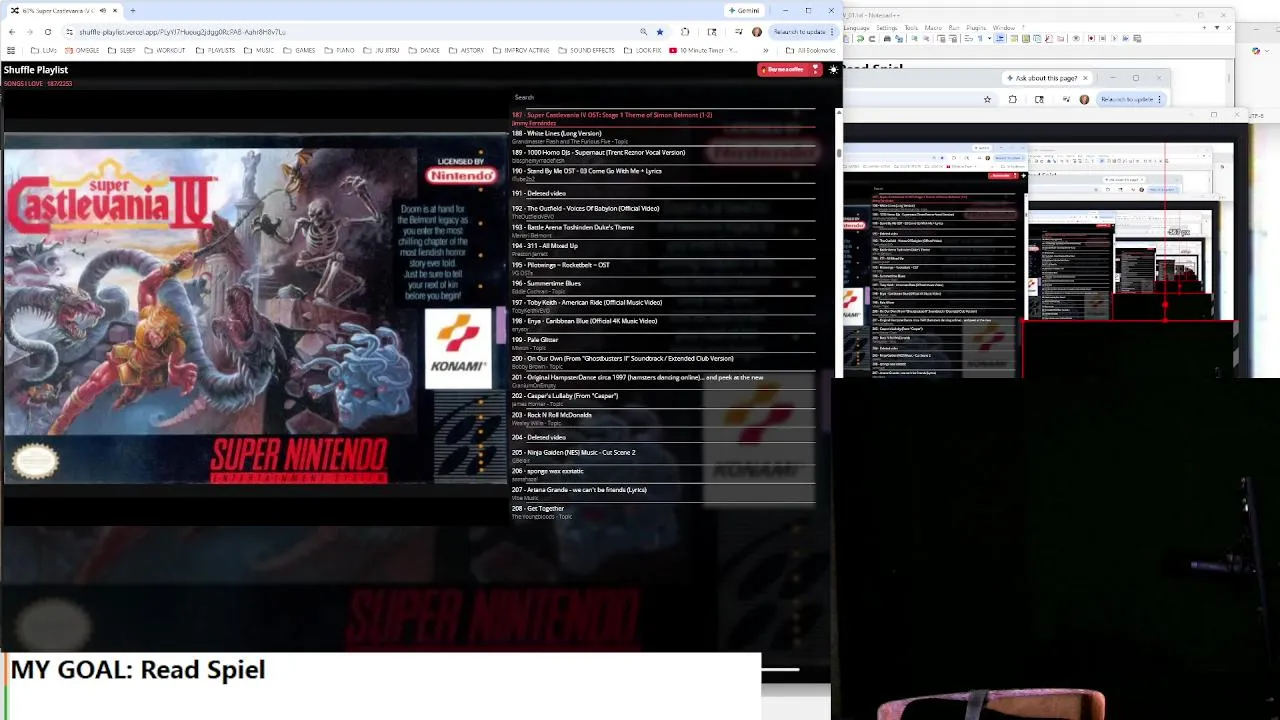Open the extensions puzzle icon in main Chrome window
The image size is (1280, 720).
pos(685,32)
